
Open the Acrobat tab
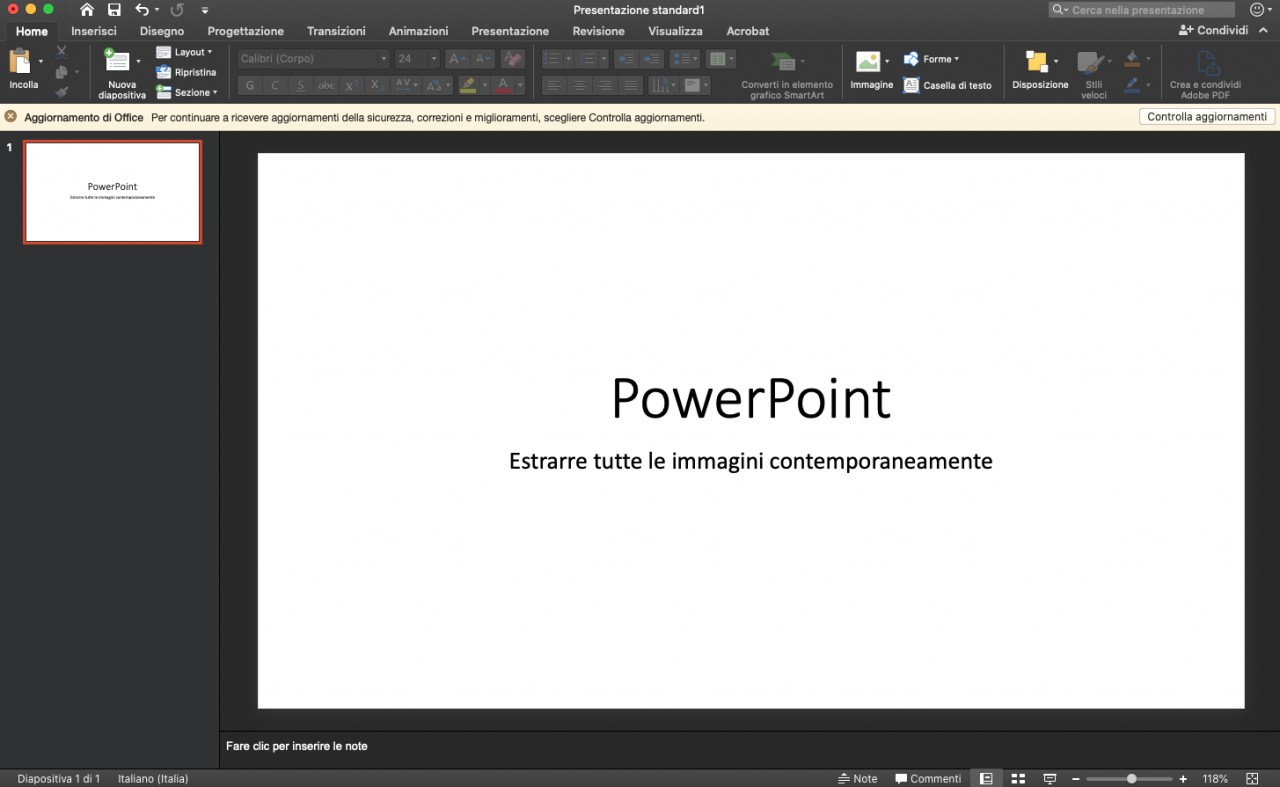748,31
